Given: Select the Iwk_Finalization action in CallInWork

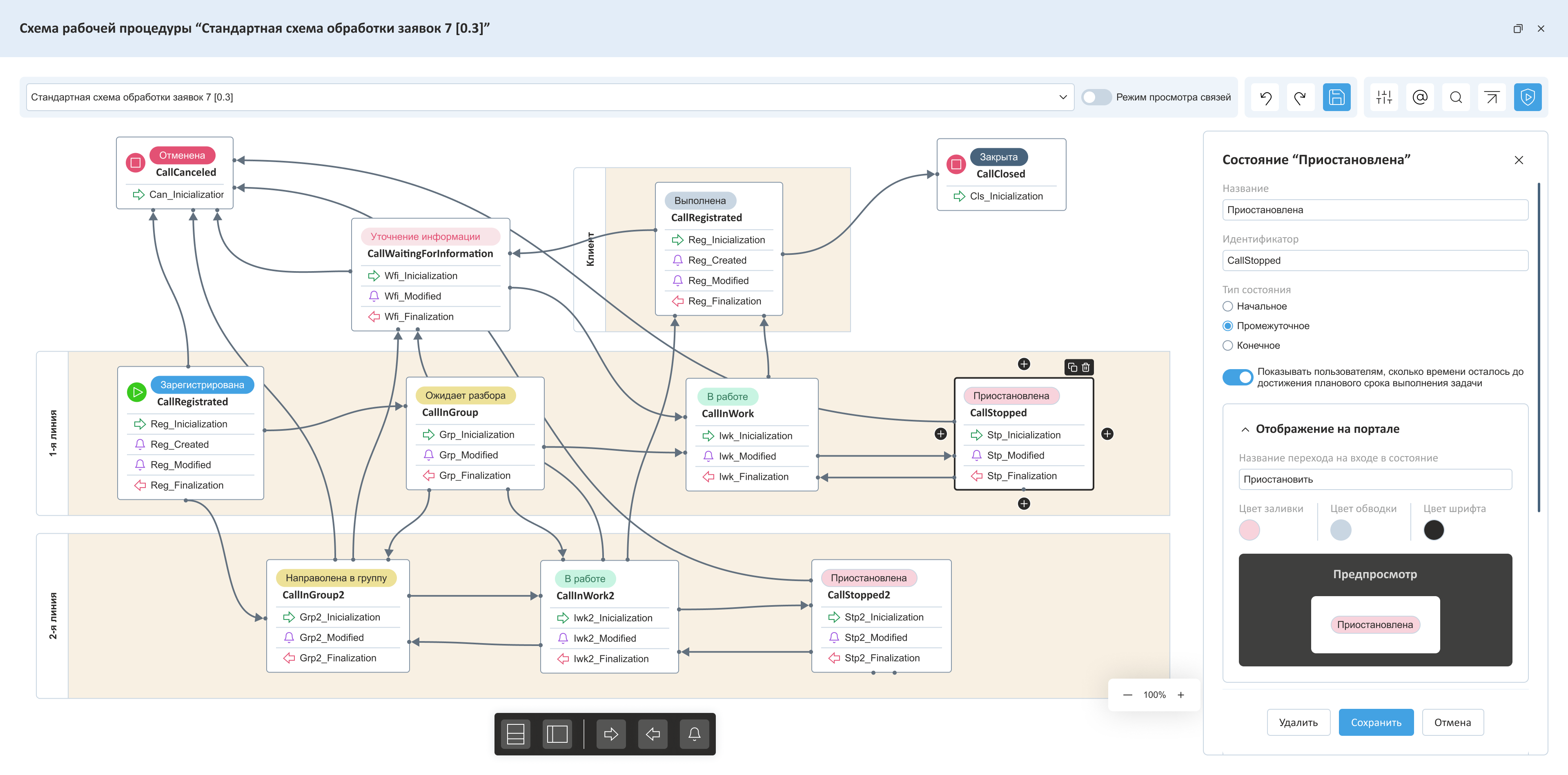Looking at the screenshot, I should (x=753, y=477).
